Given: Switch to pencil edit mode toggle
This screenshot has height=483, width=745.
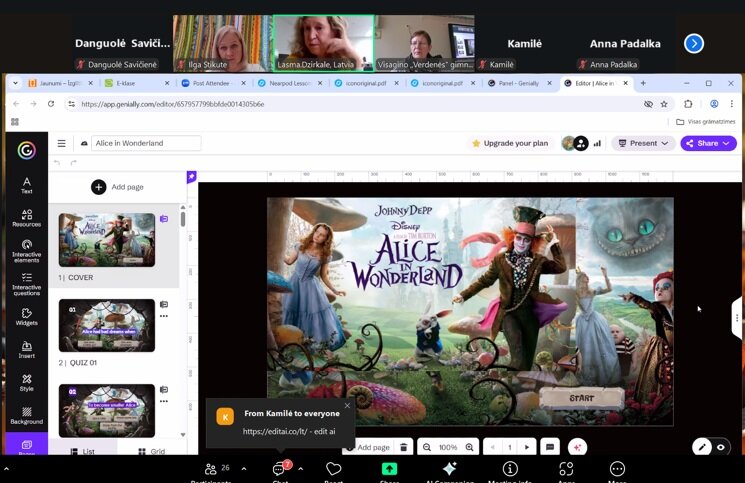Looking at the screenshot, I should [702, 447].
